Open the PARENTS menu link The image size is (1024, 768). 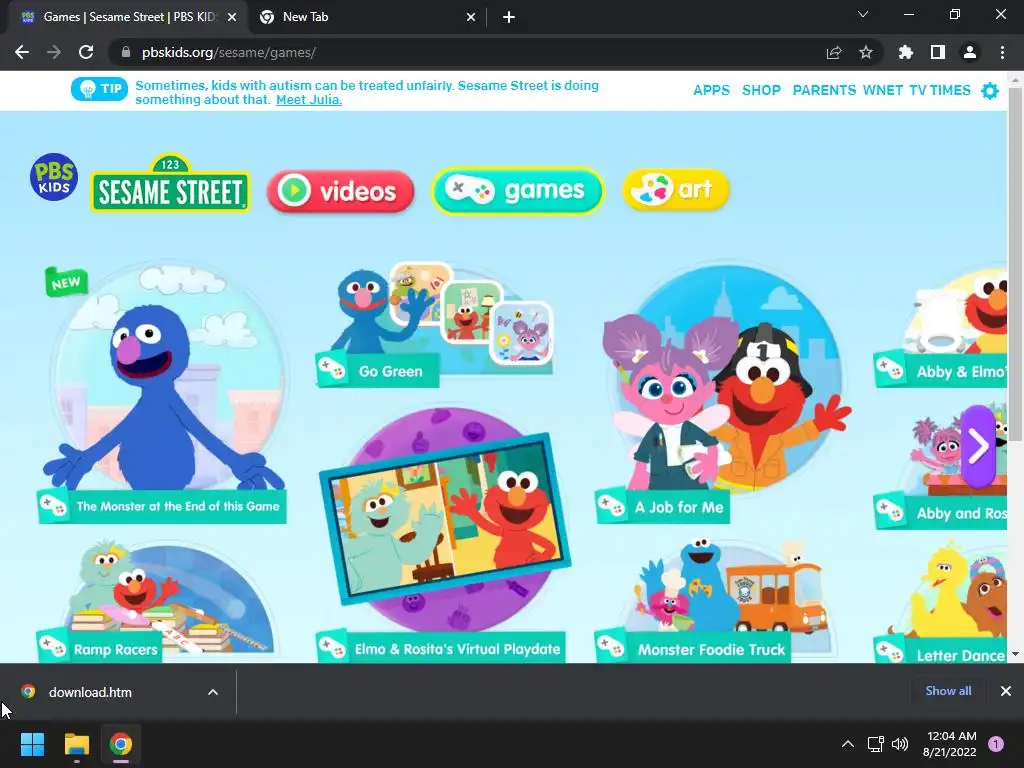tap(824, 90)
